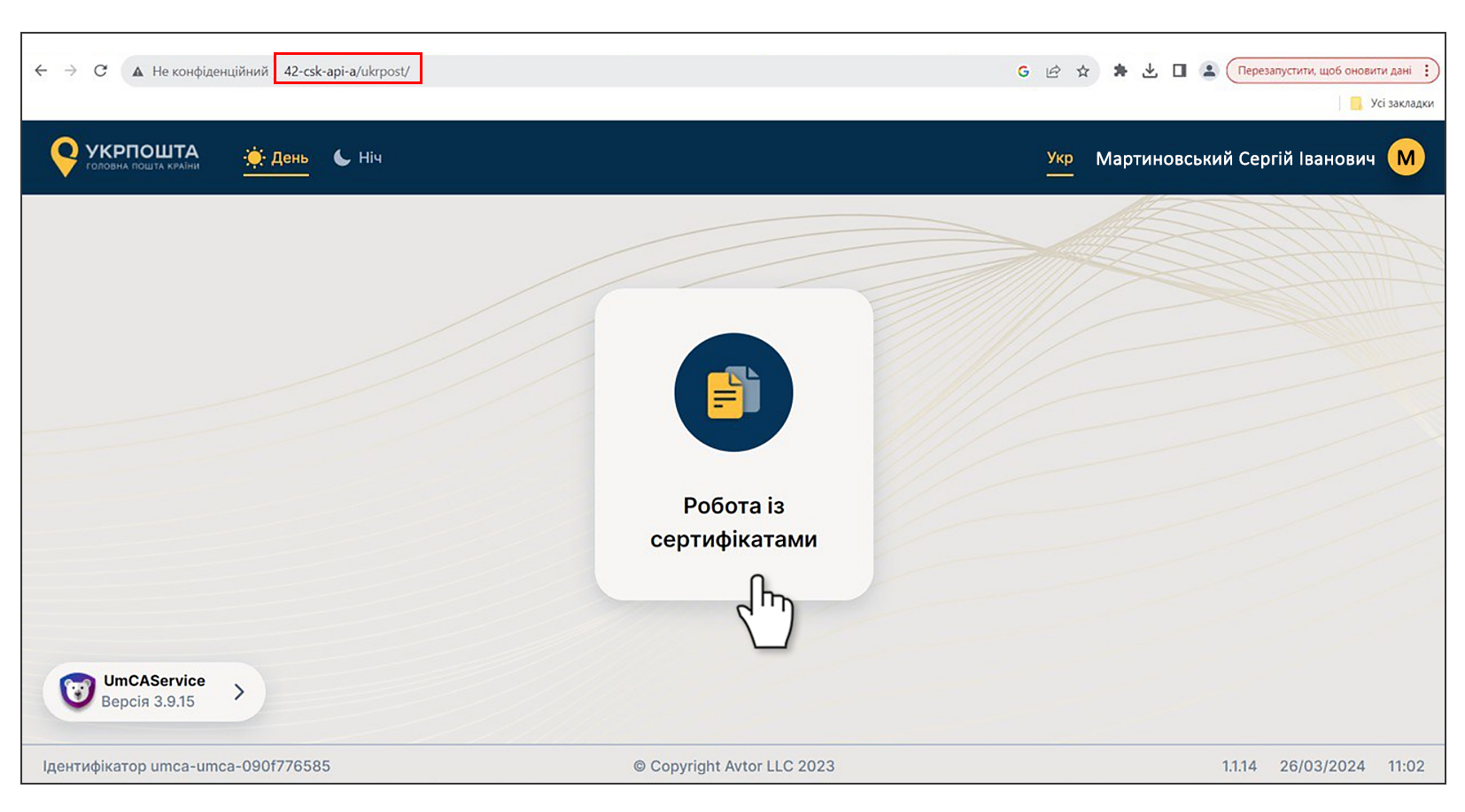Image resolution: width=1465 pixels, height=812 pixels.
Task: Expand UmCAService chevron arrow
Action: coord(239,692)
